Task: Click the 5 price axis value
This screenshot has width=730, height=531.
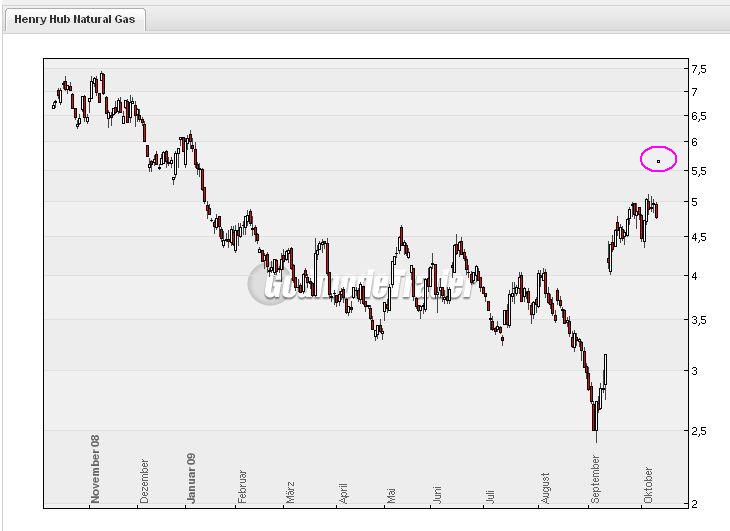Action: pos(695,202)
